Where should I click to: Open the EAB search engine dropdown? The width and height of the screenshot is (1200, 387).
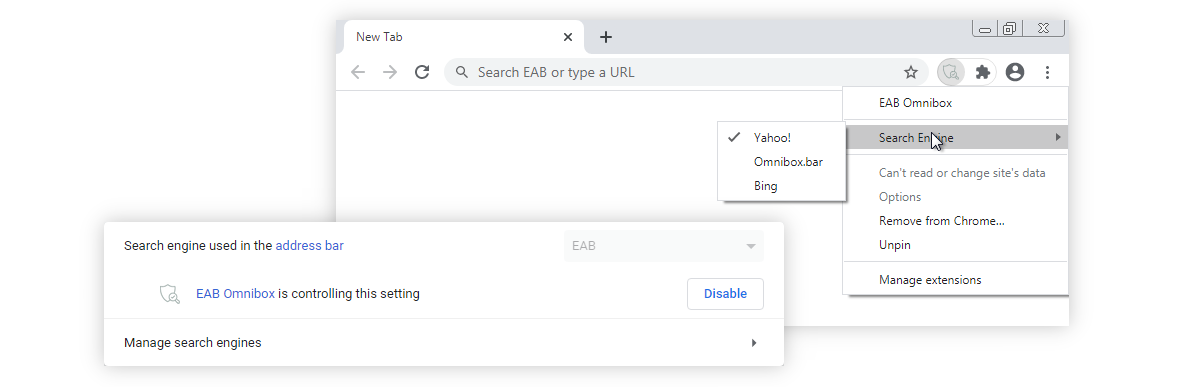click(x=664, y=246)
